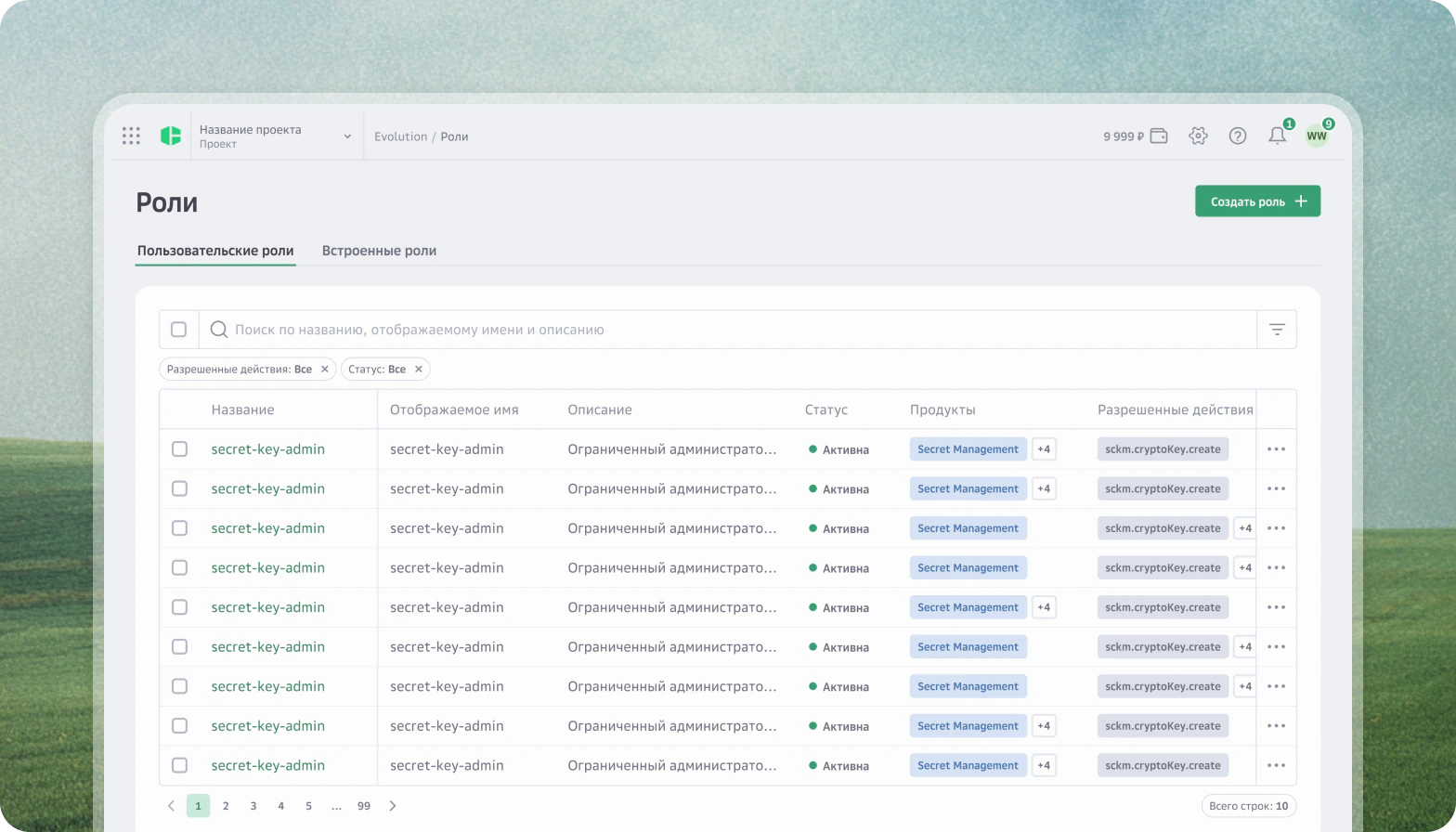Switch to the Пользовательские роли tab
This screenshot has height=832, width=1456.
pyautogui.click(x=215, y=251)
